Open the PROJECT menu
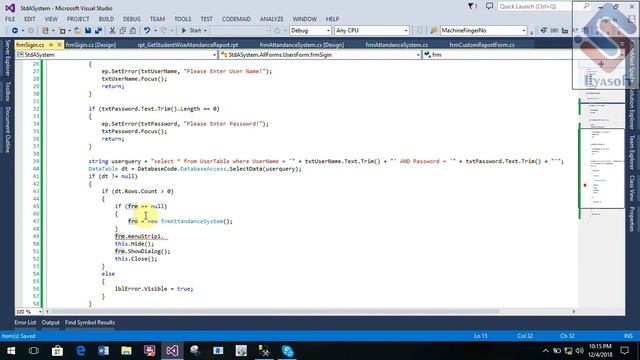 (78, 19)
